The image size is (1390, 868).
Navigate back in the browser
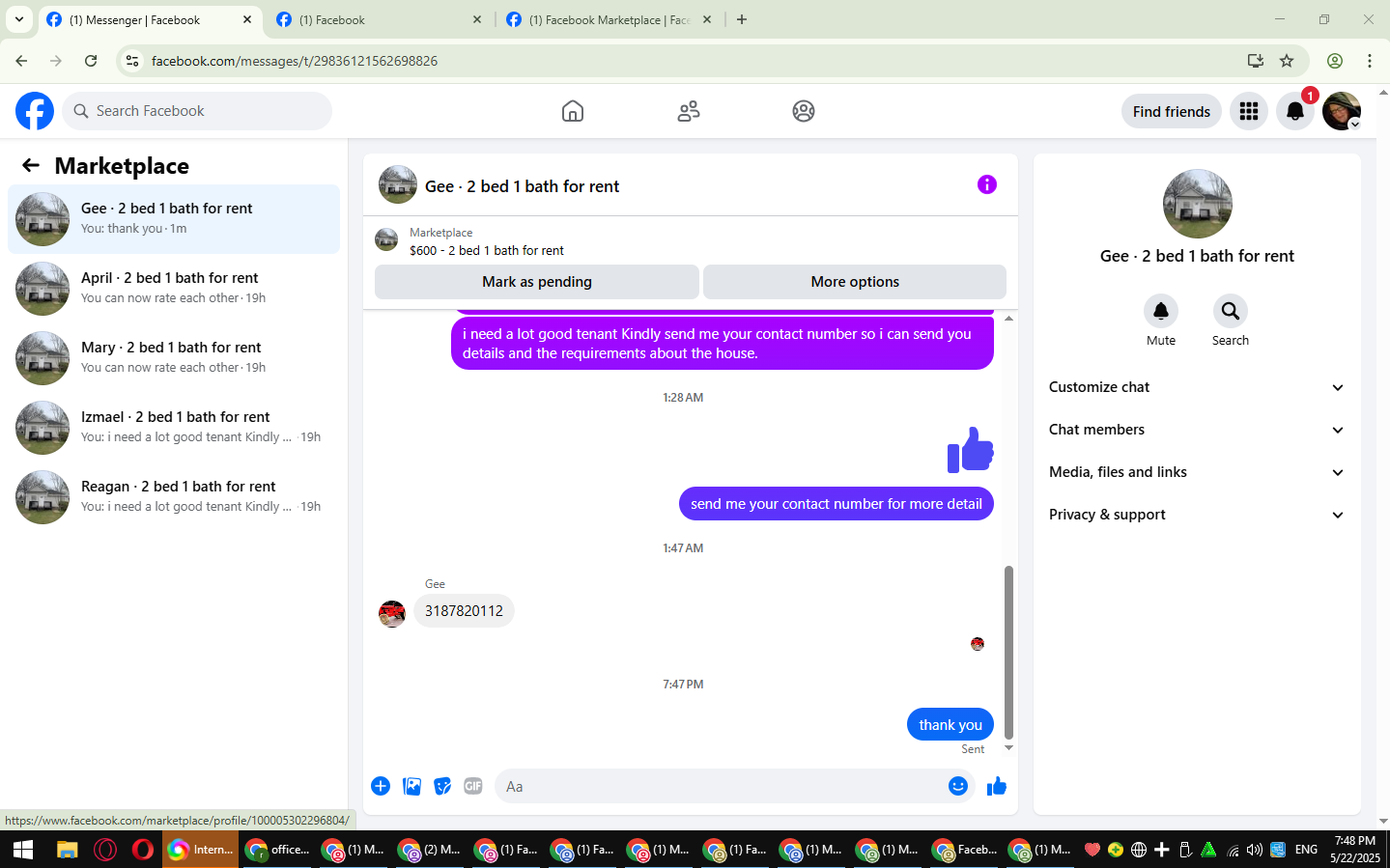[21, 61]
